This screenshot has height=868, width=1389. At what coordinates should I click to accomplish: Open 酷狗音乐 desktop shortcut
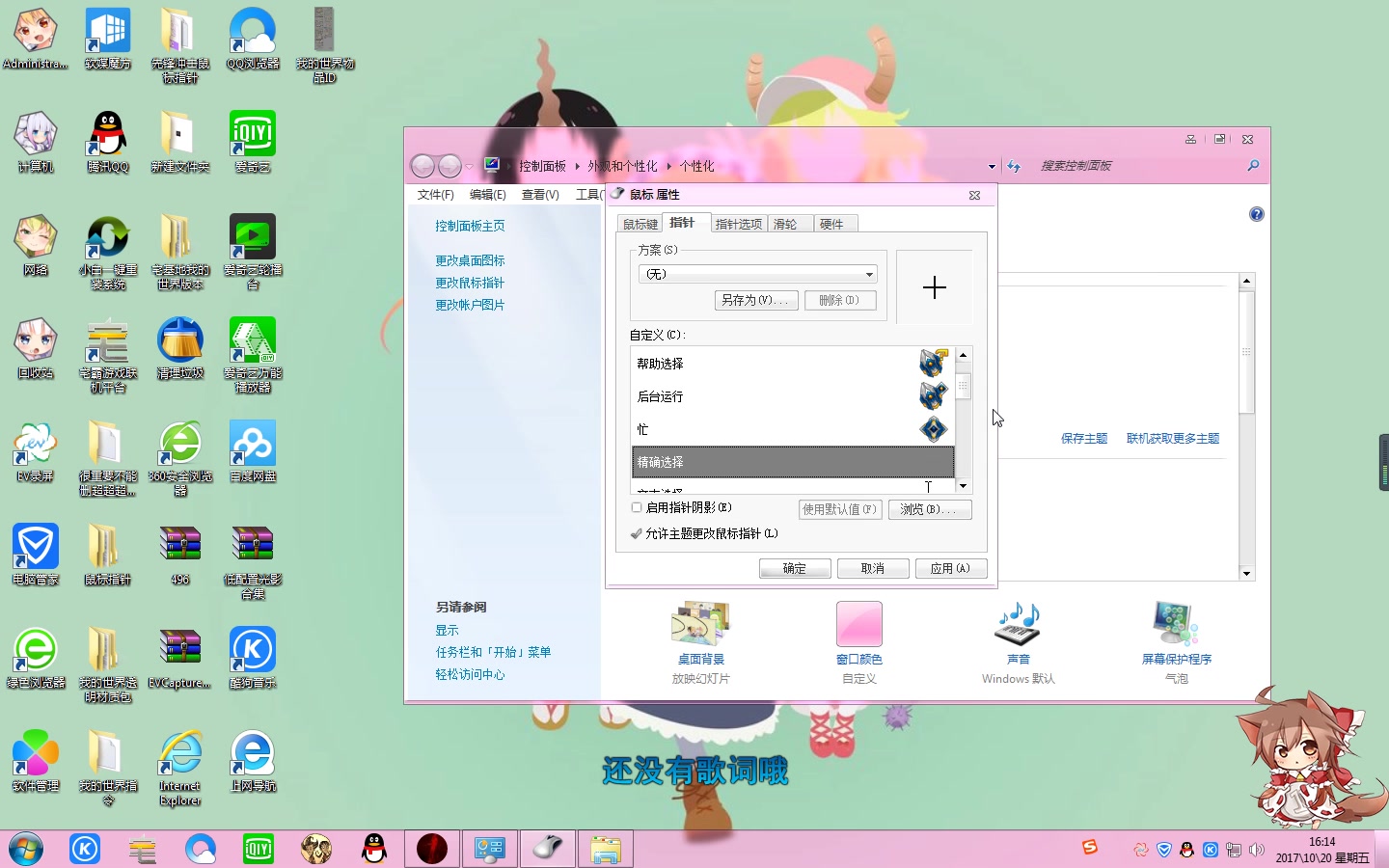[x=253, y=658]
